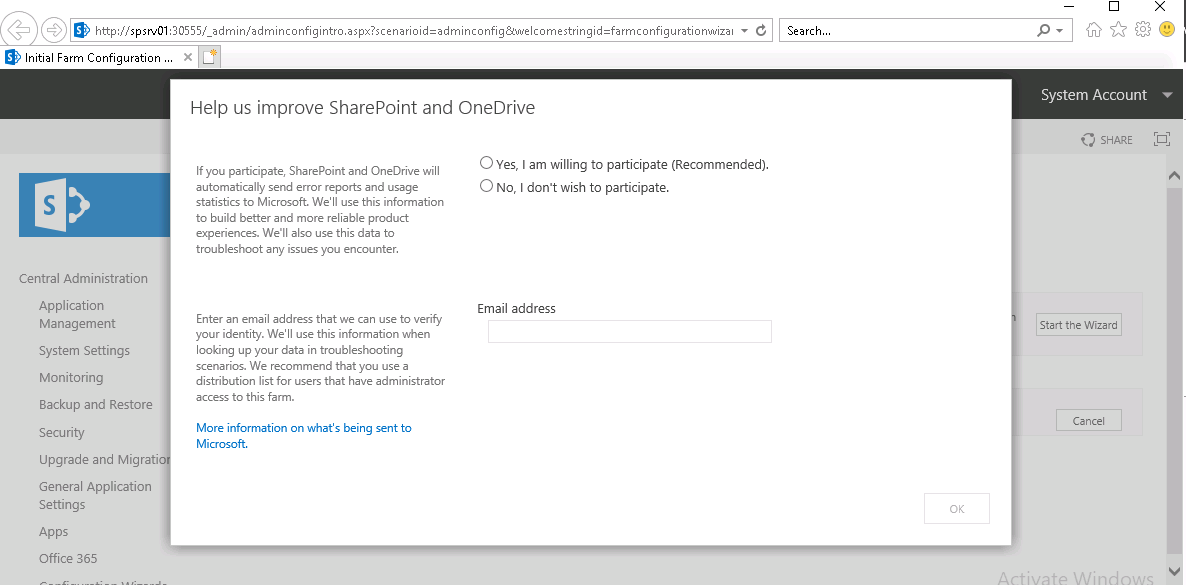This screenshot has width=1186, height=585.
Task: Open a new browser tab
Action: pos(209,58)
